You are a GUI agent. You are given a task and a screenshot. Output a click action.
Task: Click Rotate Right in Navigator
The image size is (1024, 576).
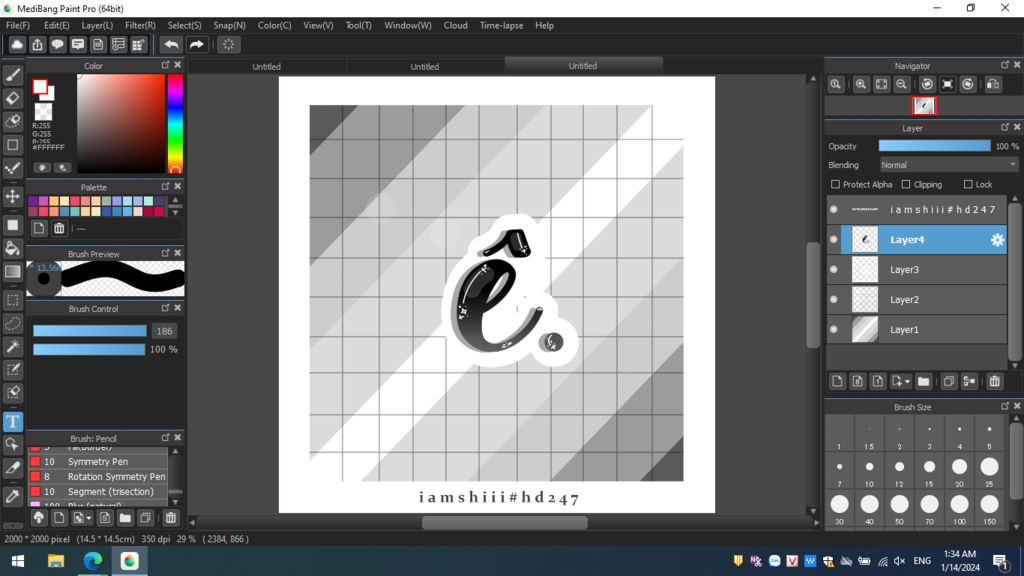tap(968, 84)
